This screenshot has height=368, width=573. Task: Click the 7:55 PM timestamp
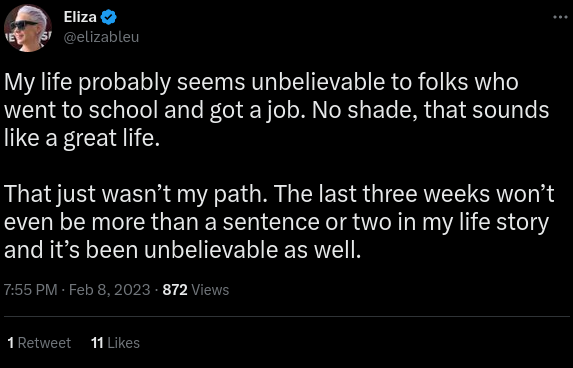tap(31, 290)
